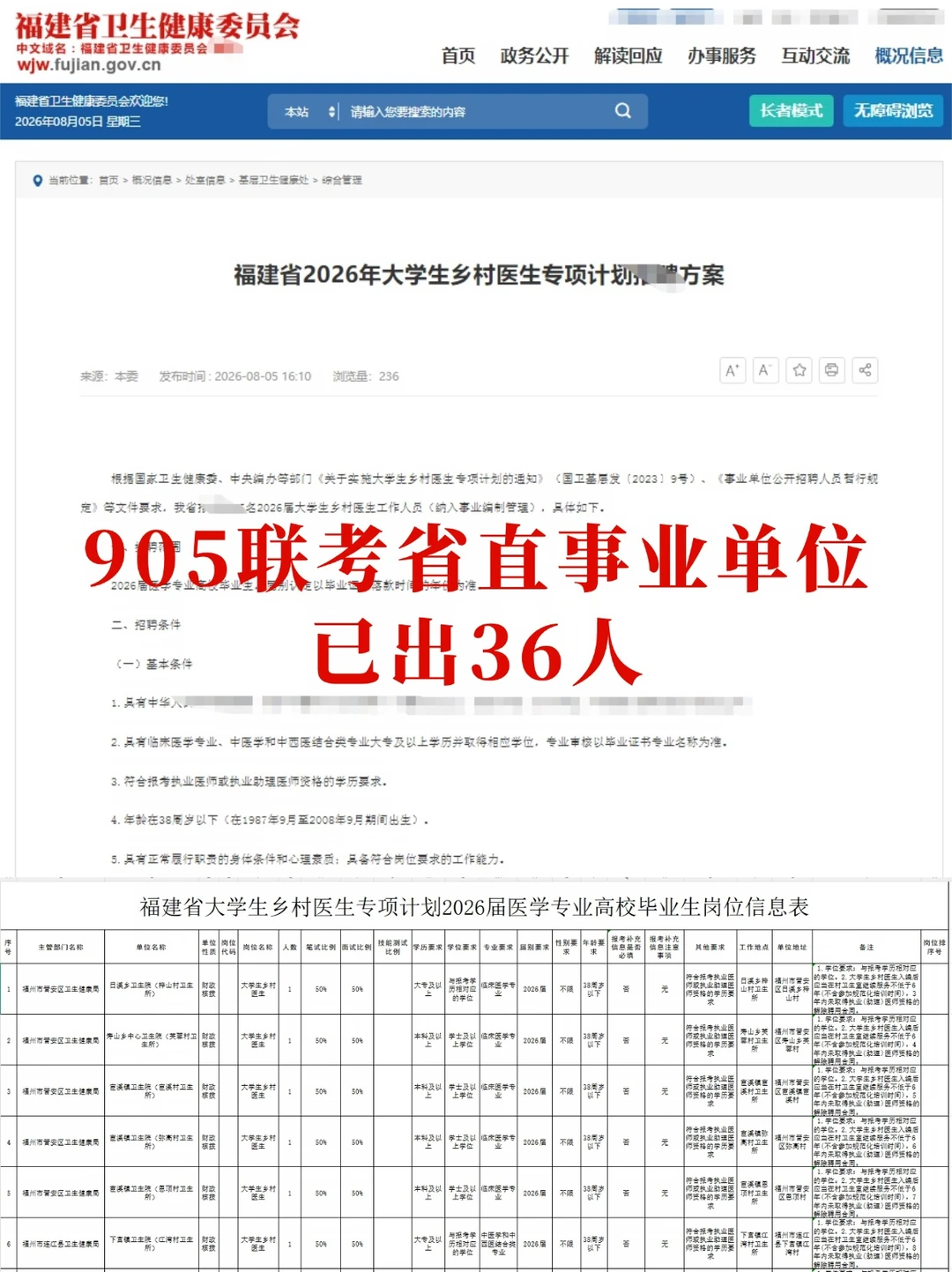
Task: Click the 浏览量: 236 text
Action: (x=366, y=376)
